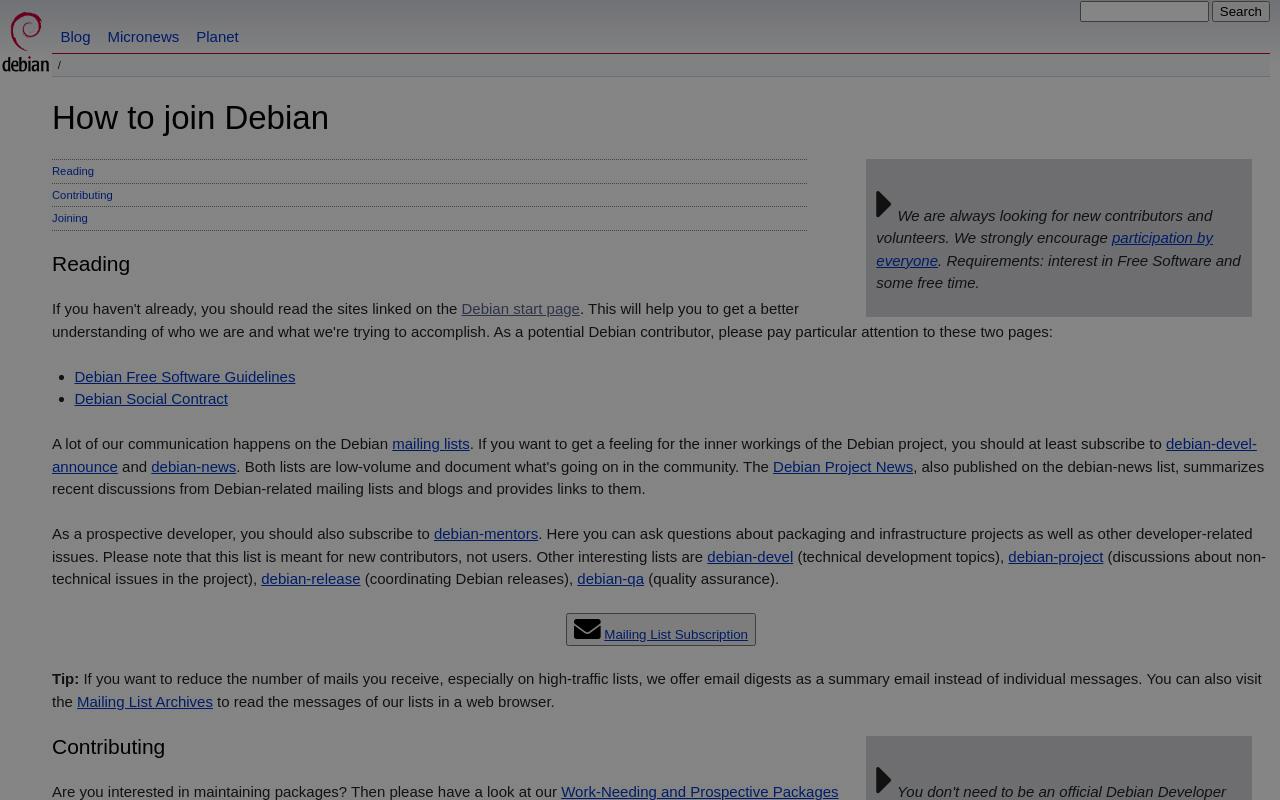Open the Blog navigation item
The height and width of the screenshot is (800, 1280).
(75, 36)
